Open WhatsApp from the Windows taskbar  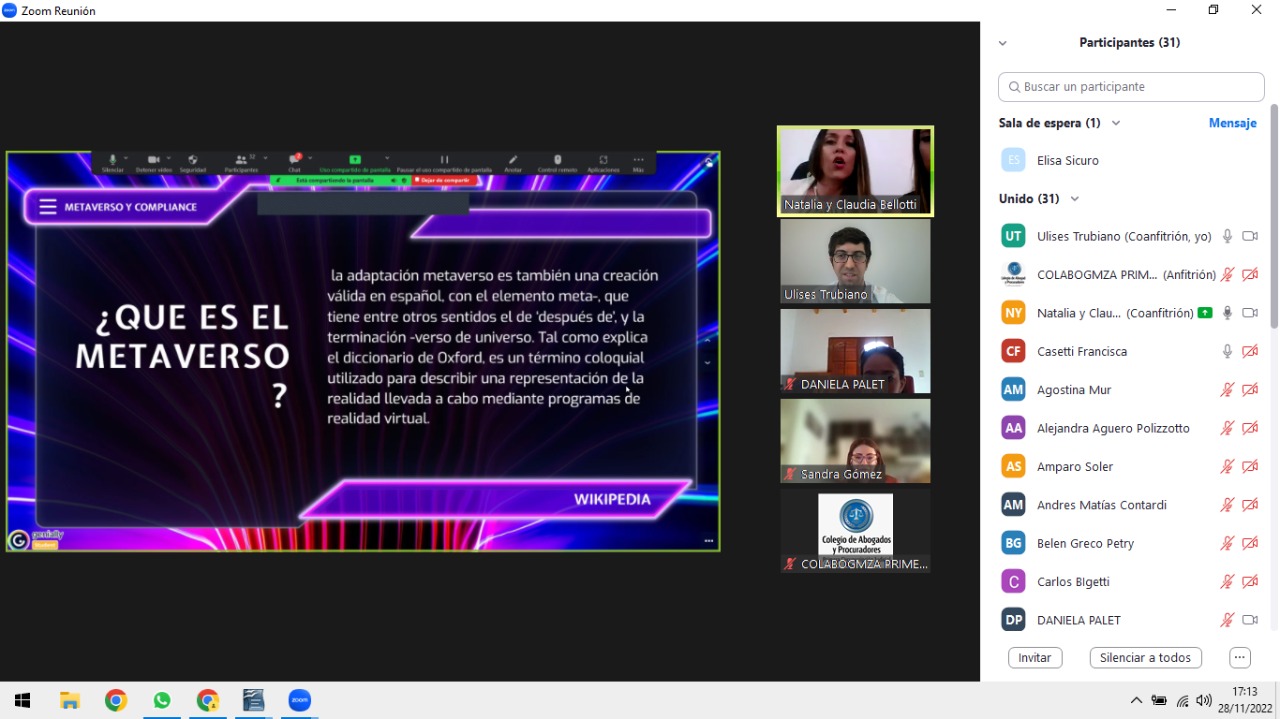(162, 700)
